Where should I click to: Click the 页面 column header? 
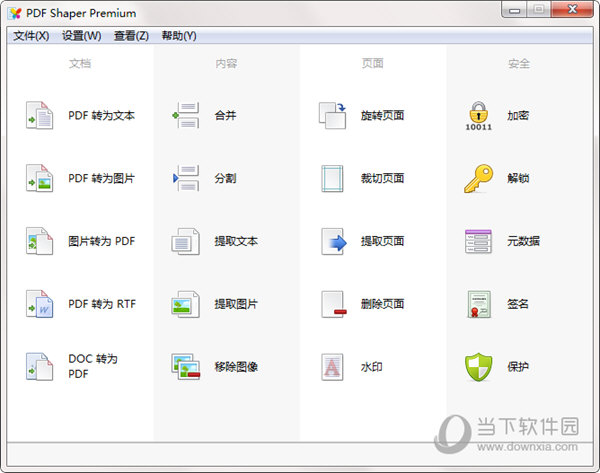pos(373,63)
